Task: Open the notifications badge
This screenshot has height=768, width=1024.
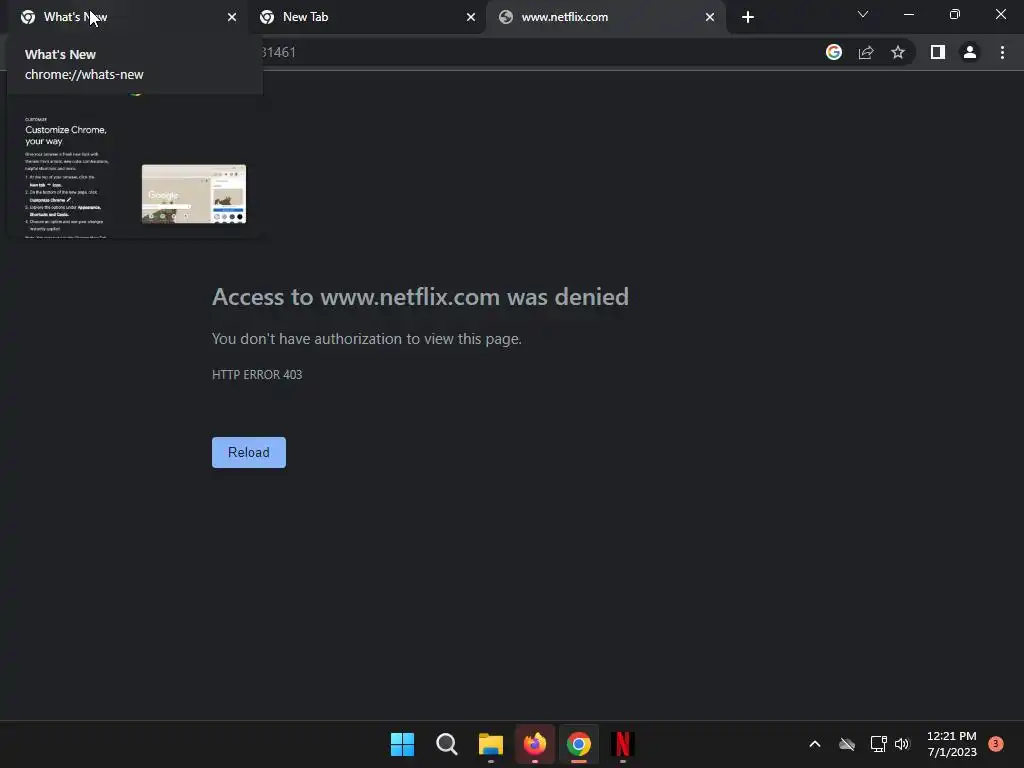Action: click(x=996, y=744)
